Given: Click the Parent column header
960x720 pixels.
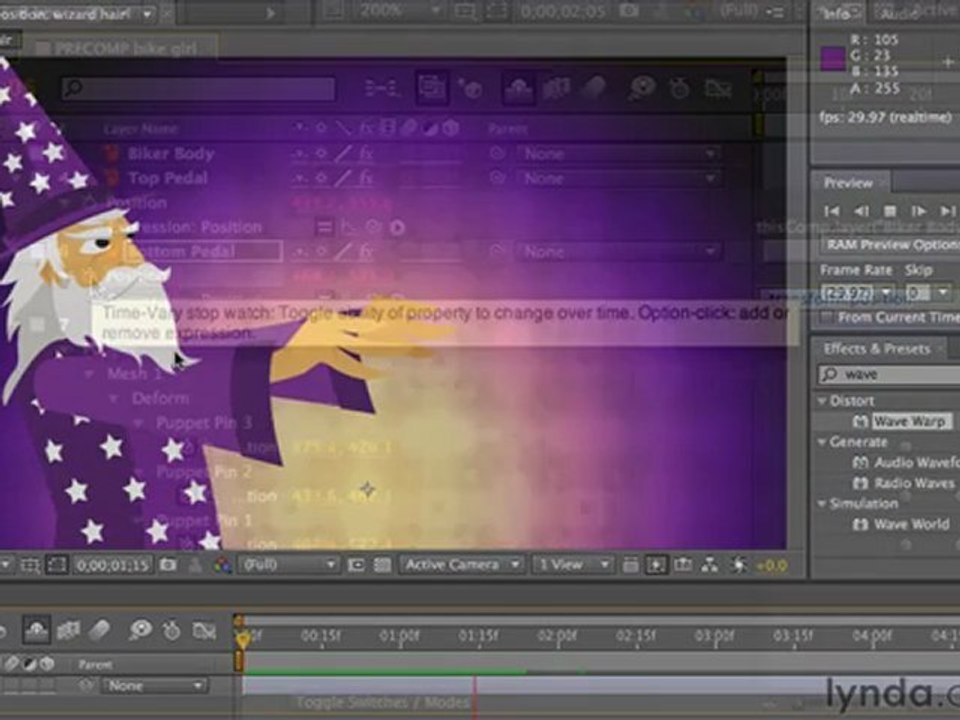Looking at the screenshot, I should [94, 664].
